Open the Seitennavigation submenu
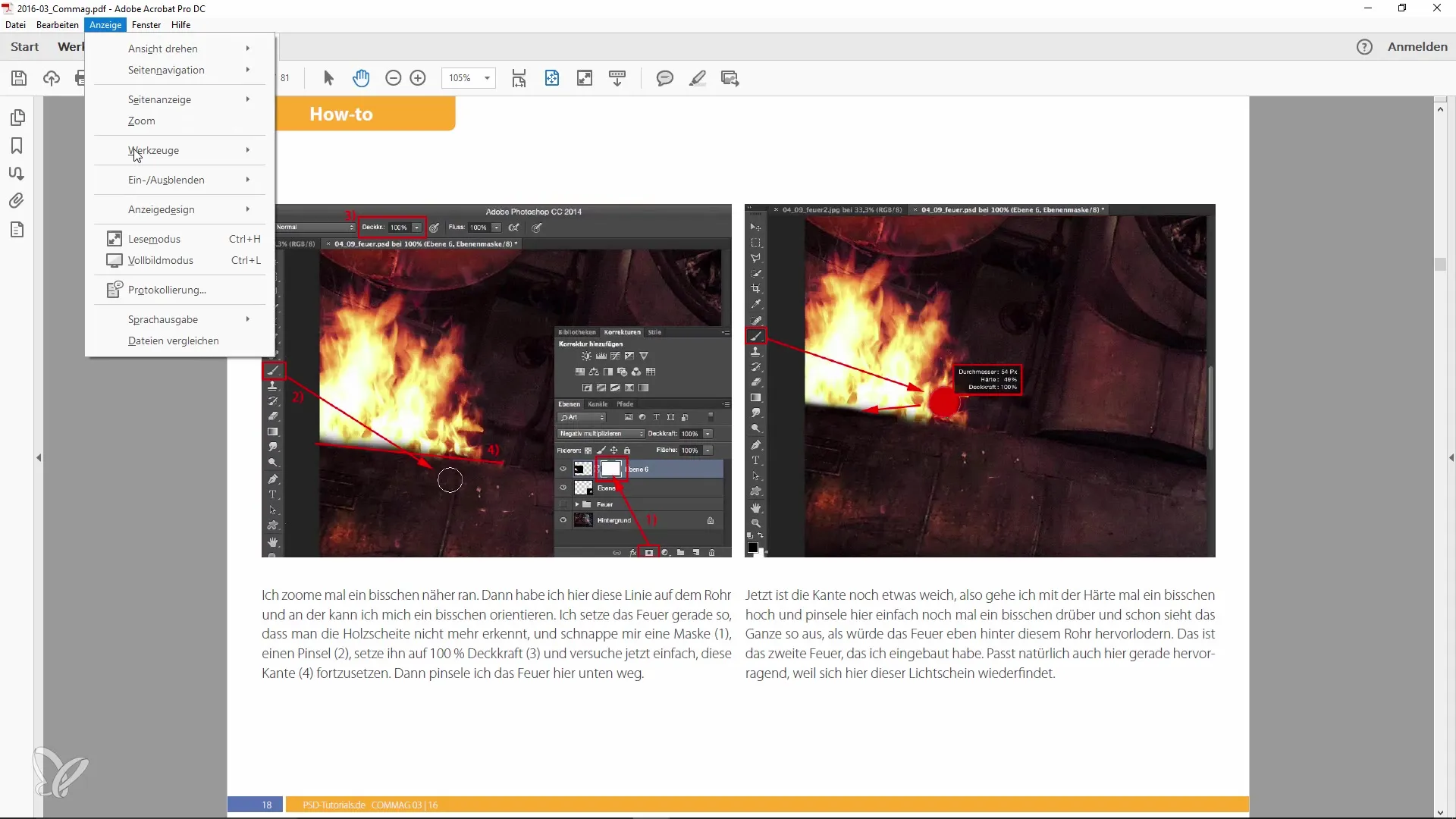1456x819 pixels. [180, 70]
